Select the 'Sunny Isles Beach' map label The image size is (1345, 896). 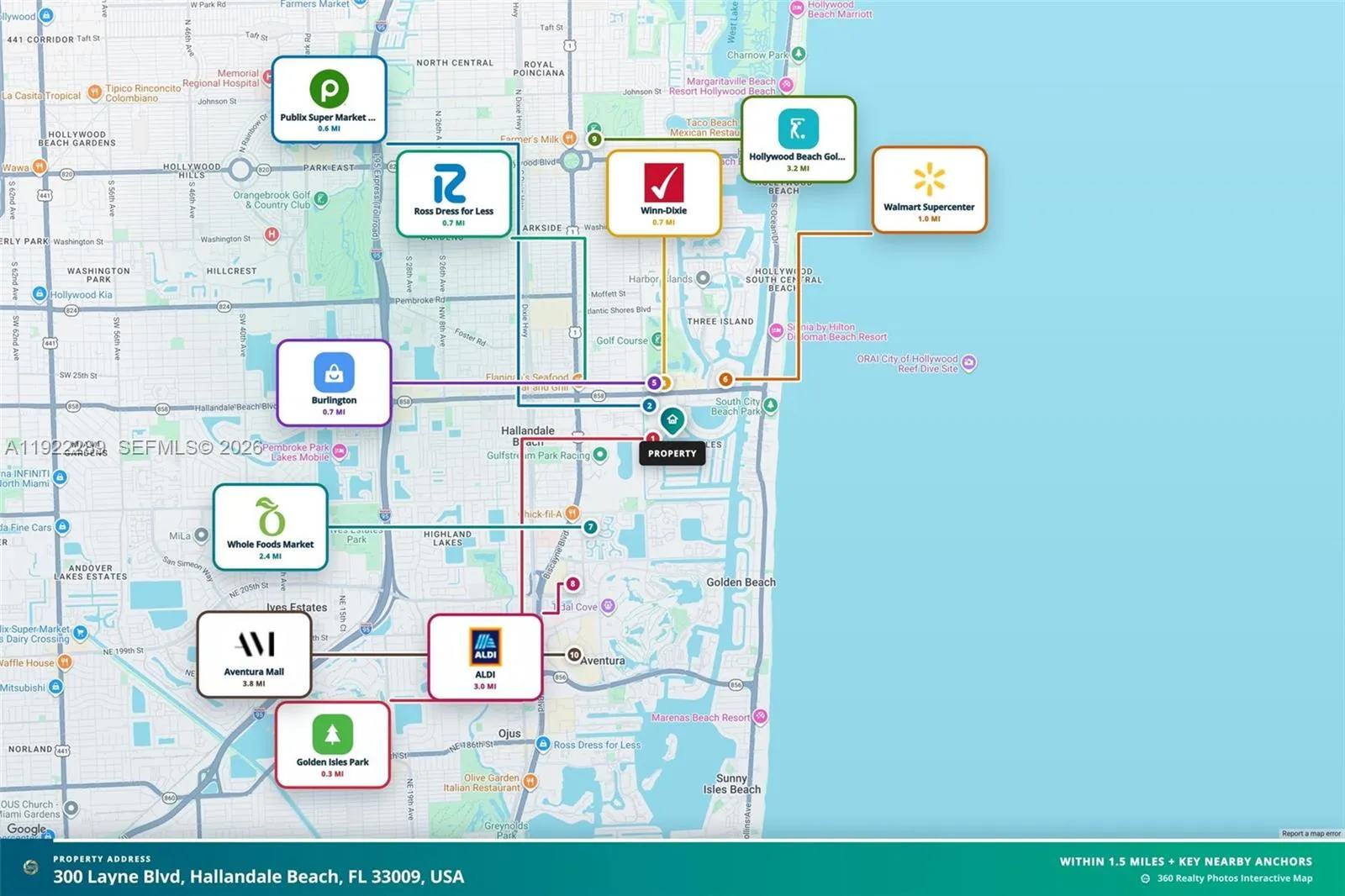pos(732,784)
